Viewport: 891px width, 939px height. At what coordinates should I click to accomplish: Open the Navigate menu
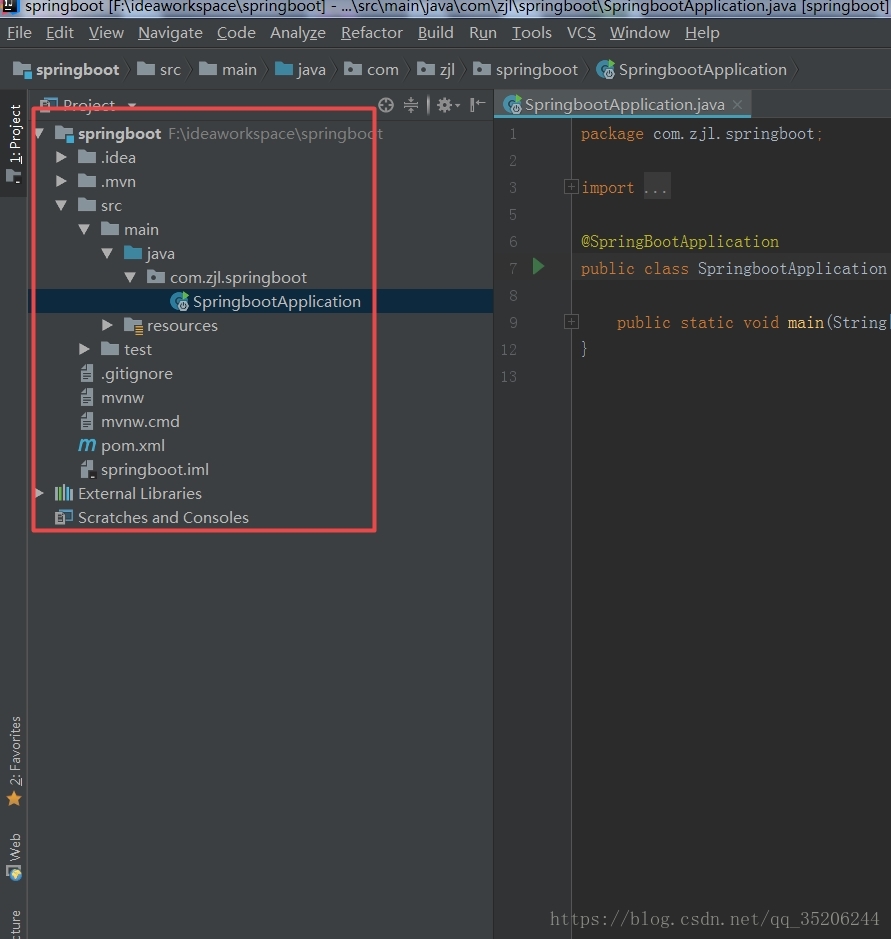(170, 33)
